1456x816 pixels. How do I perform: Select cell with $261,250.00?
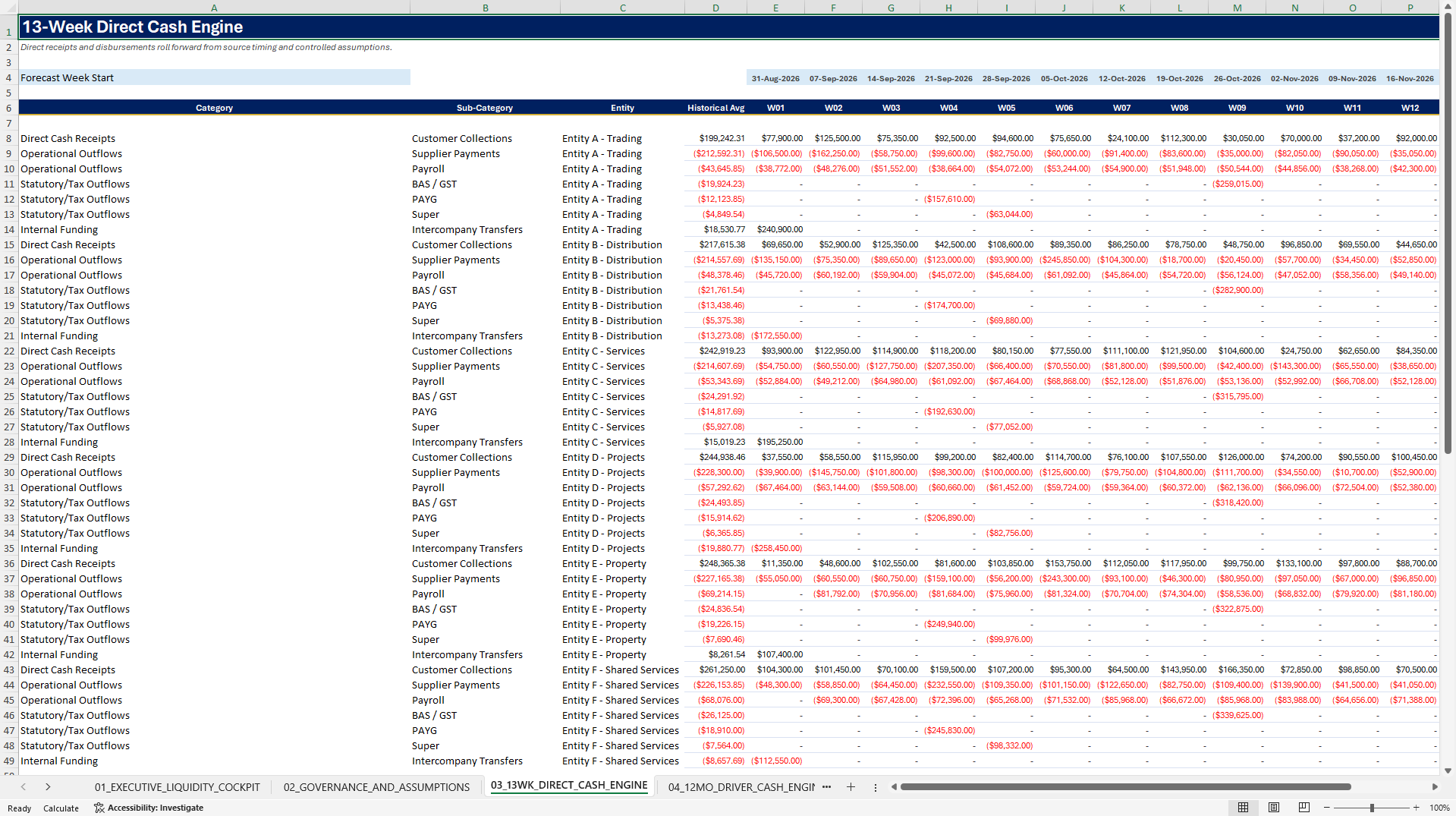pyautogui.click(x=715, y=669)
